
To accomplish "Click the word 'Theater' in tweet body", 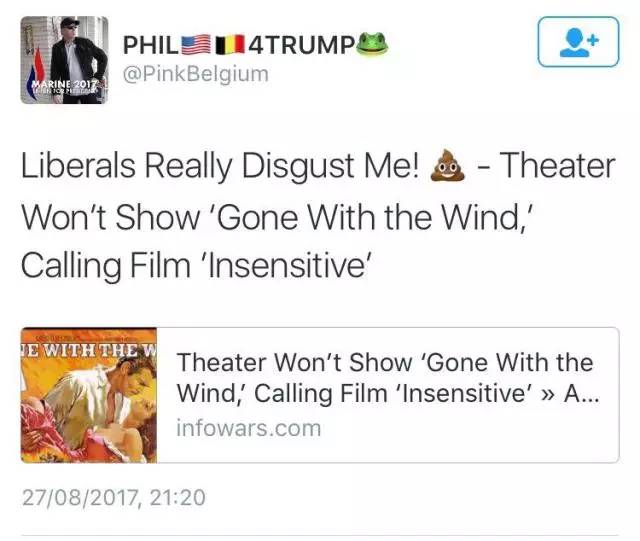I will (558, 166).
